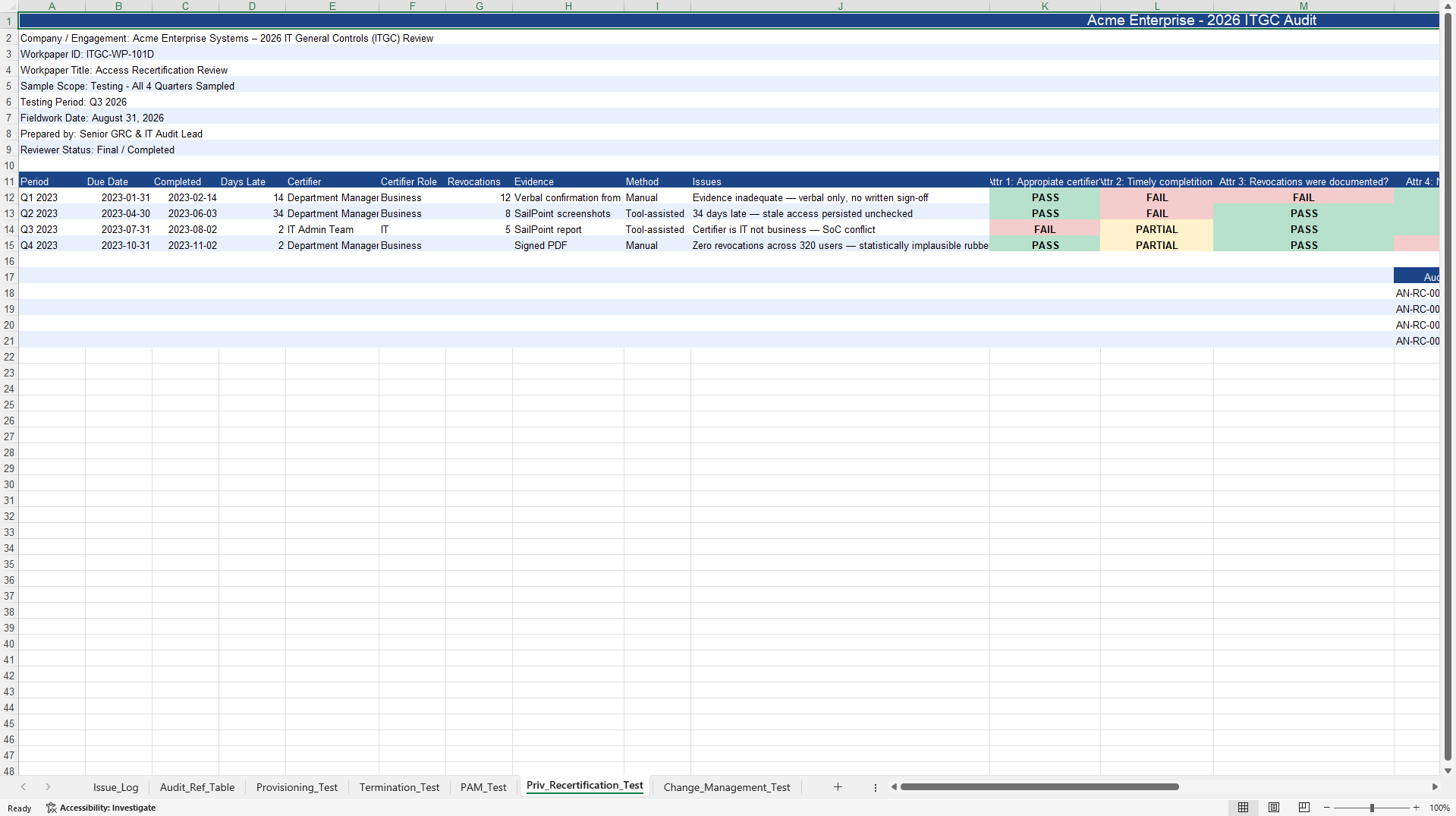The height and width of the screenshot is (816, 1456).
Task: Go to previous sheet tab arrow
Action: (x=24, y=787)
